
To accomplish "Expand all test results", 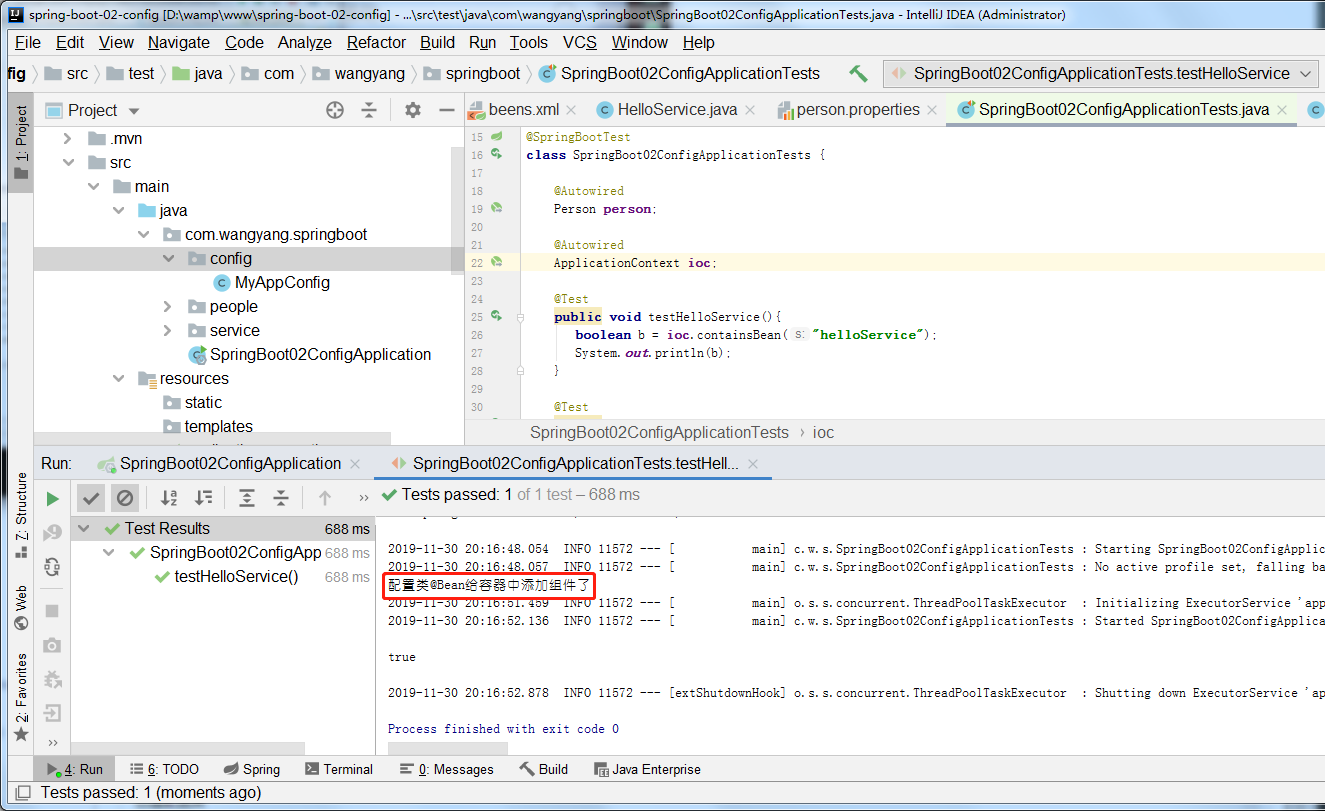I will point(247,497).
